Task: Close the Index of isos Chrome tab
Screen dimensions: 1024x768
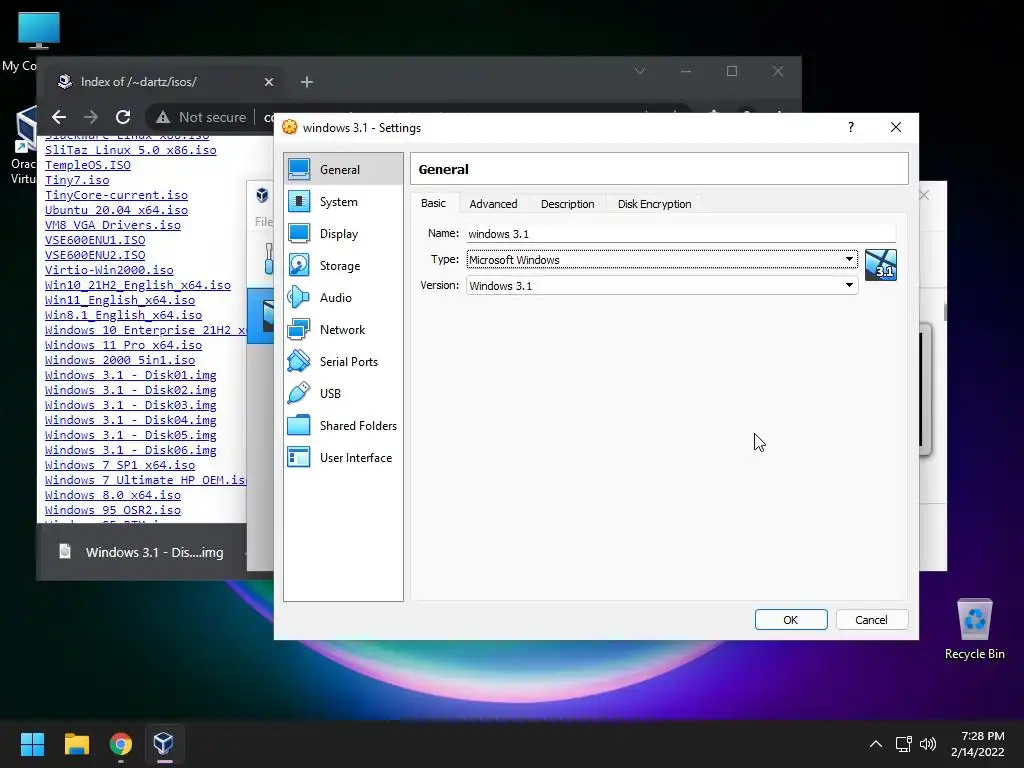Action: coord(268,82)
